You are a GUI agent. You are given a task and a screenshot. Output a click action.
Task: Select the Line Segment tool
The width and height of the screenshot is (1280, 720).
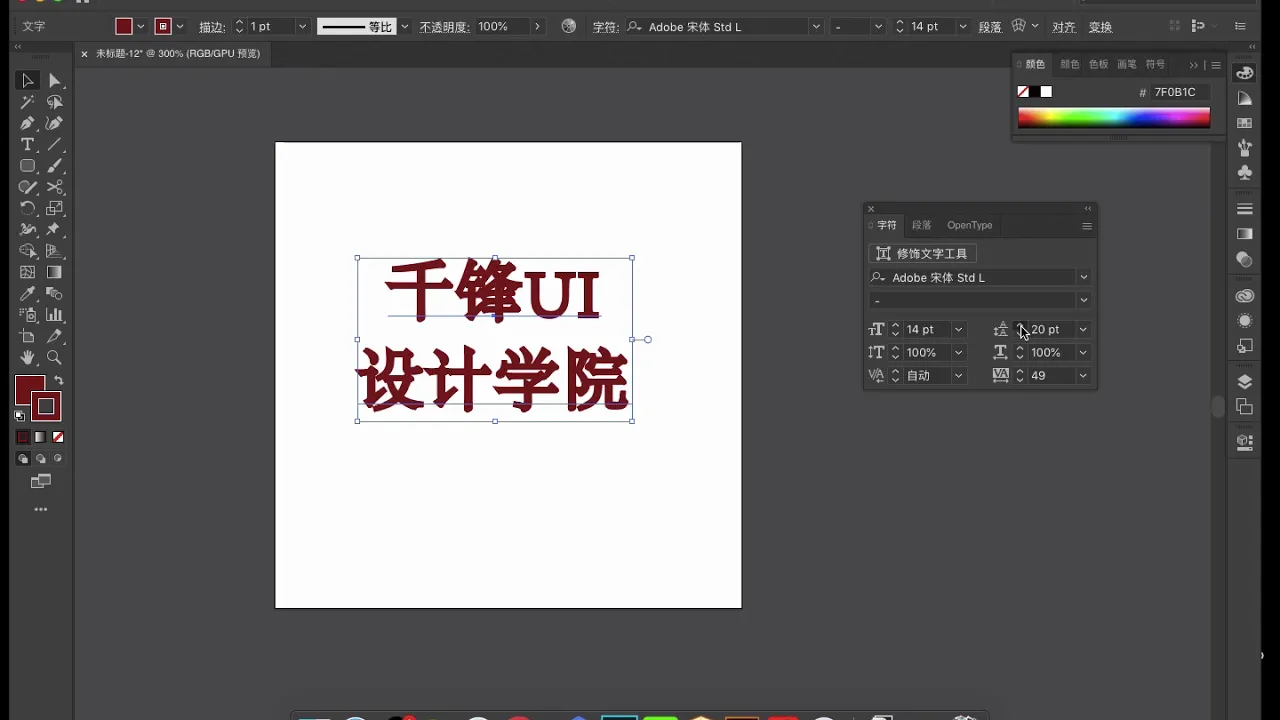click(x=55, y=145)
